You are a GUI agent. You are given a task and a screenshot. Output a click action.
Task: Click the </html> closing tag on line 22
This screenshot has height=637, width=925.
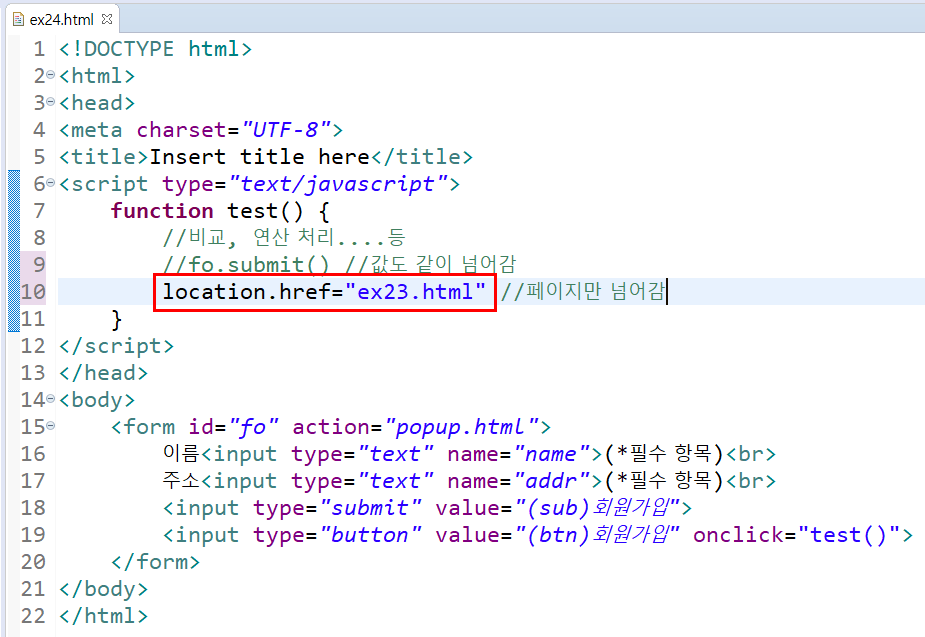tap(103, 616)
